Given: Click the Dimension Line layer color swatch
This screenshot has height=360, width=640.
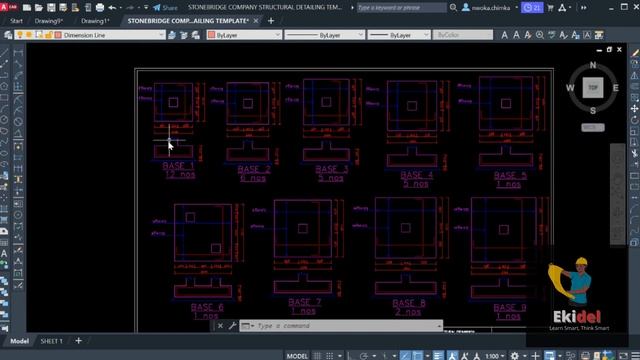Looking at the screenshot, I should click(58, 35).
